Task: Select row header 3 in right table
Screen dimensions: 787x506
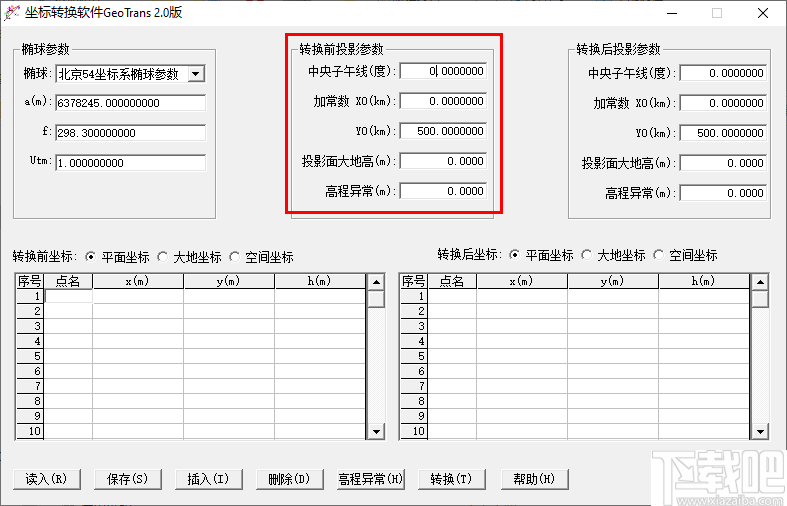Action: (x=414, y=326)
